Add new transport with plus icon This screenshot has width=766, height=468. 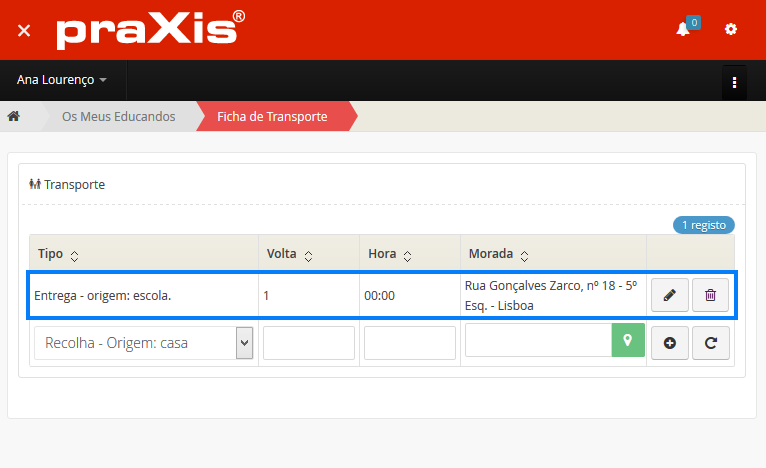670,343
